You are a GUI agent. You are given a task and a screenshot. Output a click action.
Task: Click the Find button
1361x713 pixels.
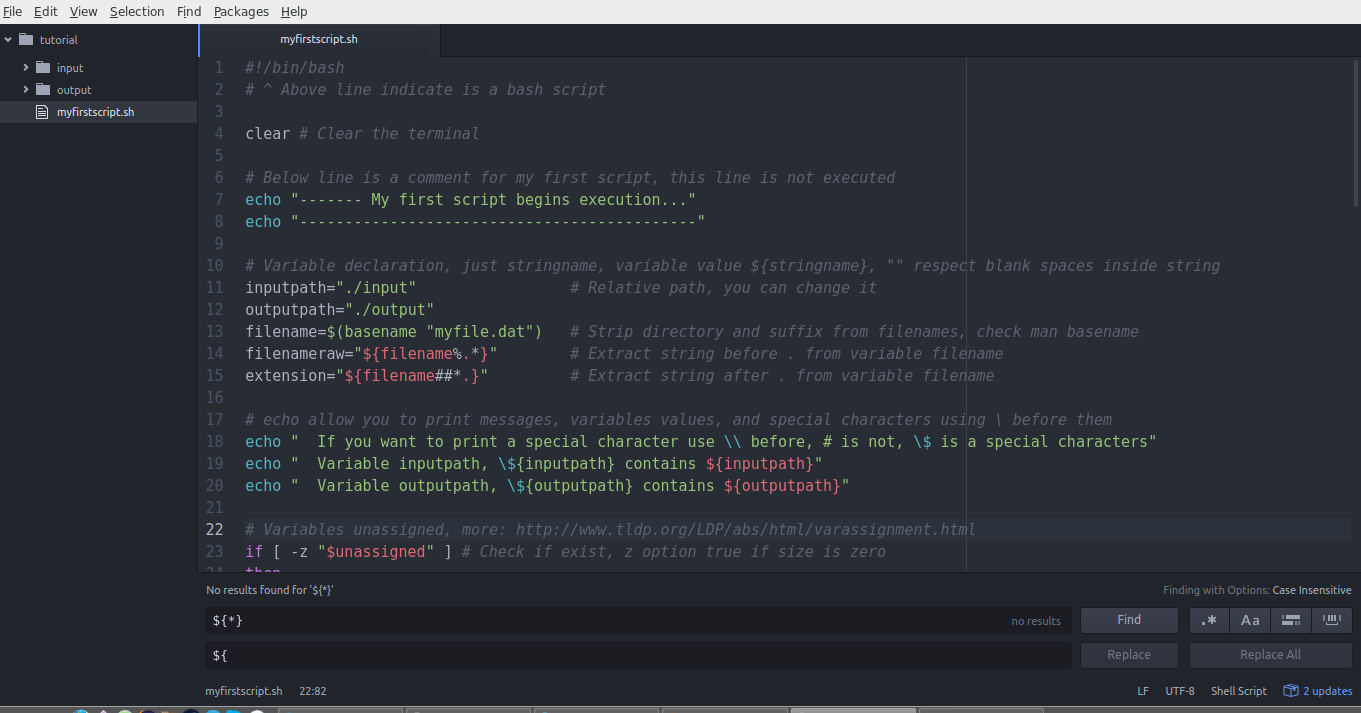pos(1129,620)
